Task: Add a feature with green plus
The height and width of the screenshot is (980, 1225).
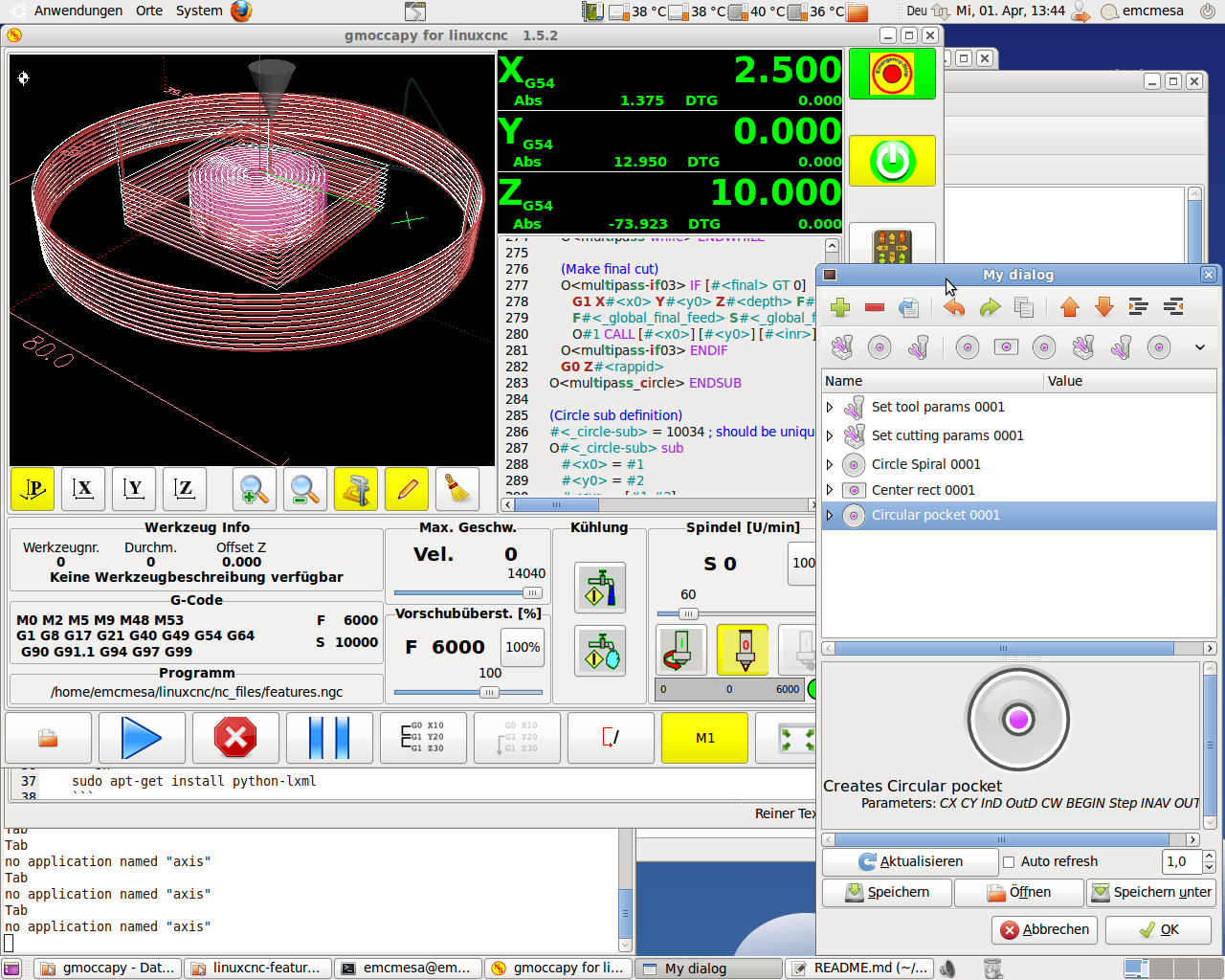Action: pos(840,307)
